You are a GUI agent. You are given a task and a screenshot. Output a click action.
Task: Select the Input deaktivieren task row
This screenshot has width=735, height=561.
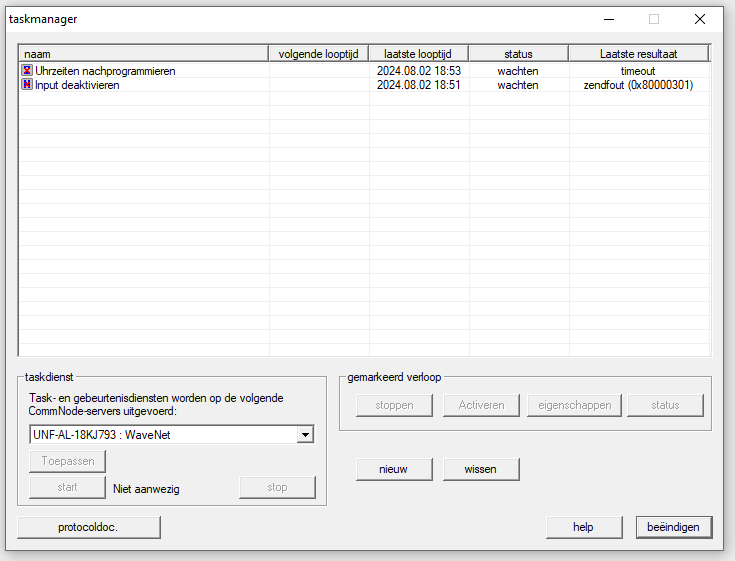tap(77, 85)
